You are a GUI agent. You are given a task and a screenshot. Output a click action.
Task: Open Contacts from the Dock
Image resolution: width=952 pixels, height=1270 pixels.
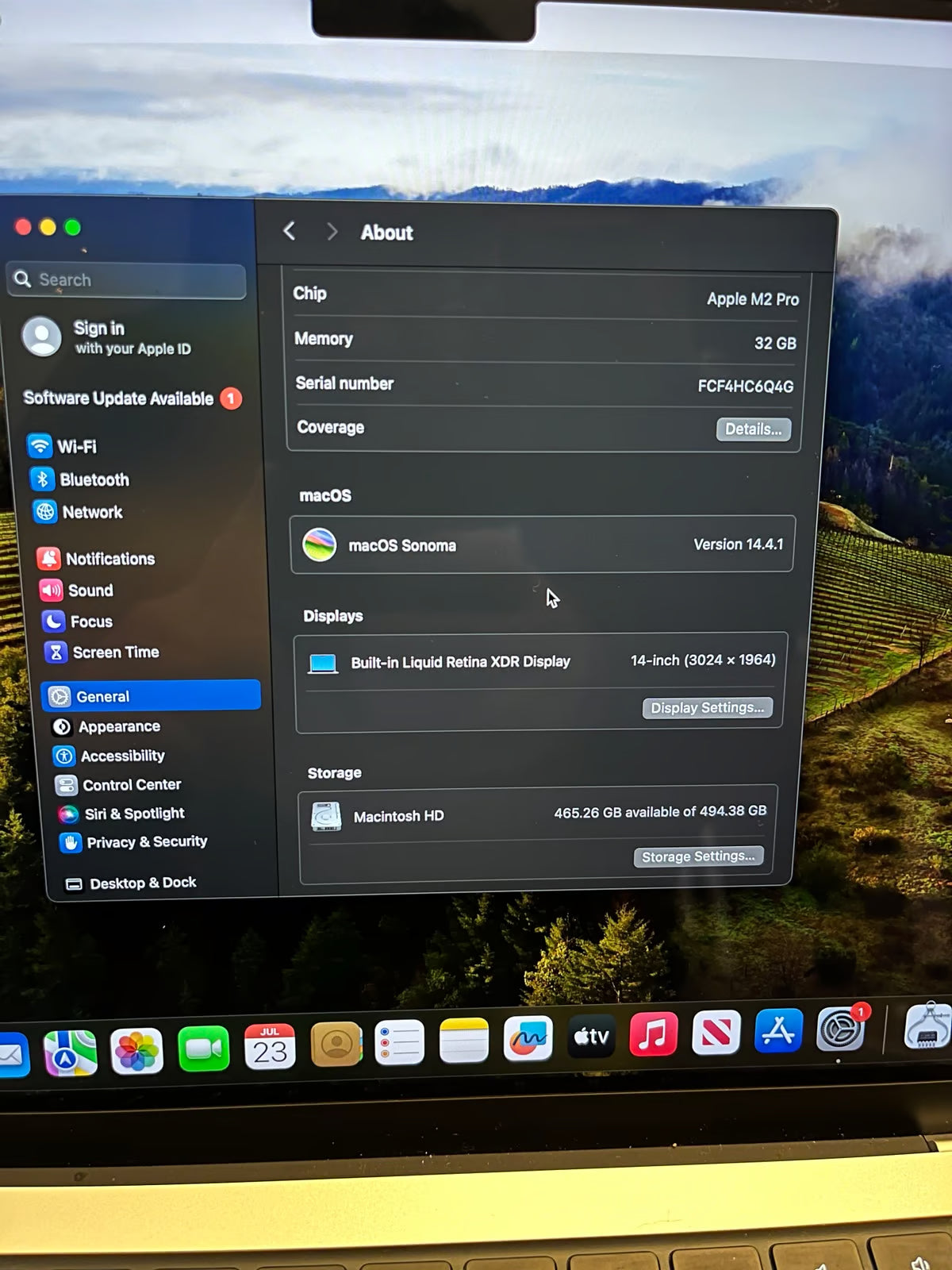(336, 1045)
